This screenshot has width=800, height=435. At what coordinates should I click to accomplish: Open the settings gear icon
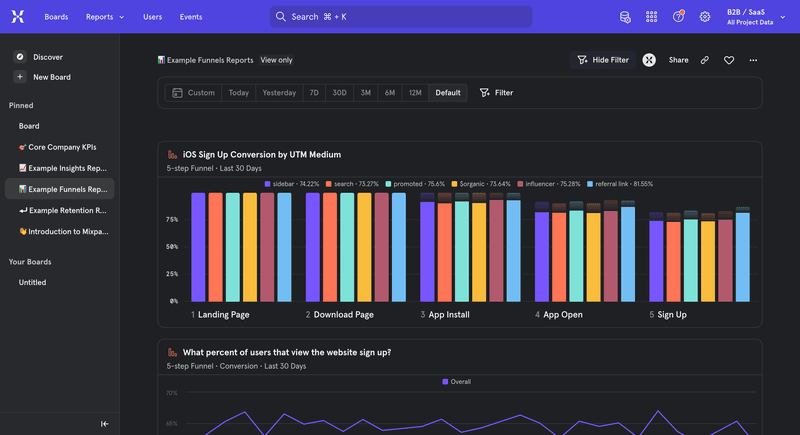(x=705, y=17)
